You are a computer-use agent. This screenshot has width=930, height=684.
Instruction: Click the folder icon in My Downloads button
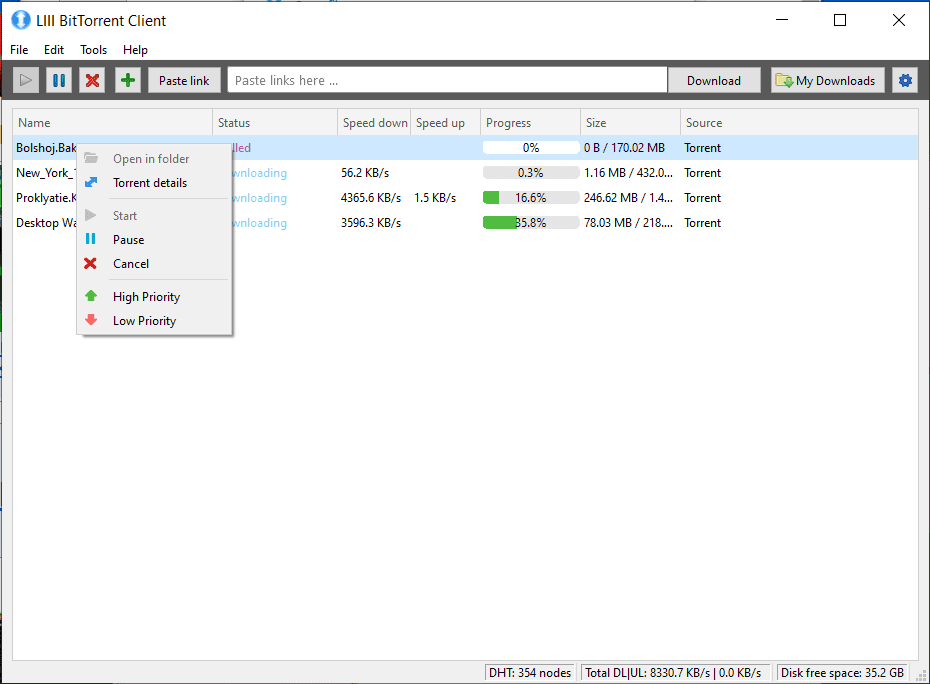point(784,80)
